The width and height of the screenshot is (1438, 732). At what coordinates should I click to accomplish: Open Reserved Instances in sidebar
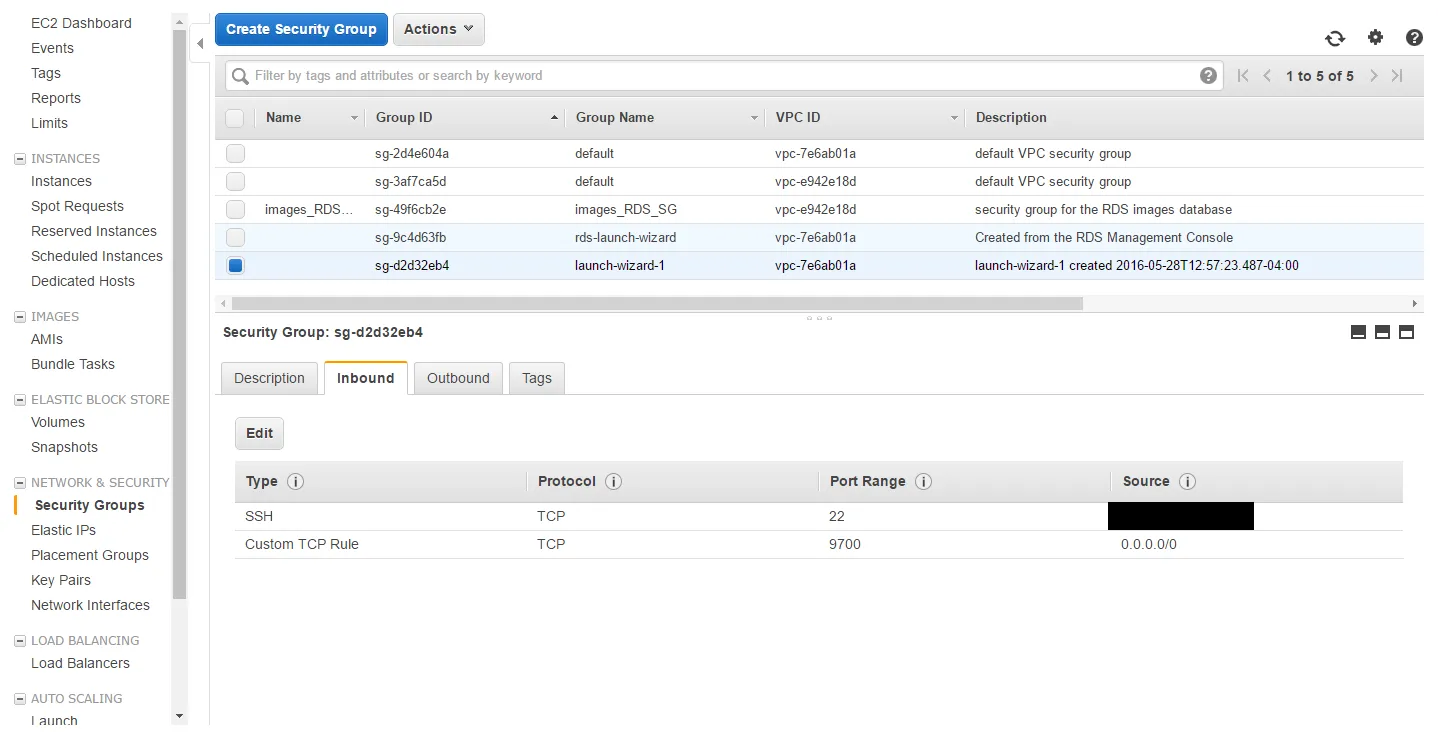[x=94, y=231]
